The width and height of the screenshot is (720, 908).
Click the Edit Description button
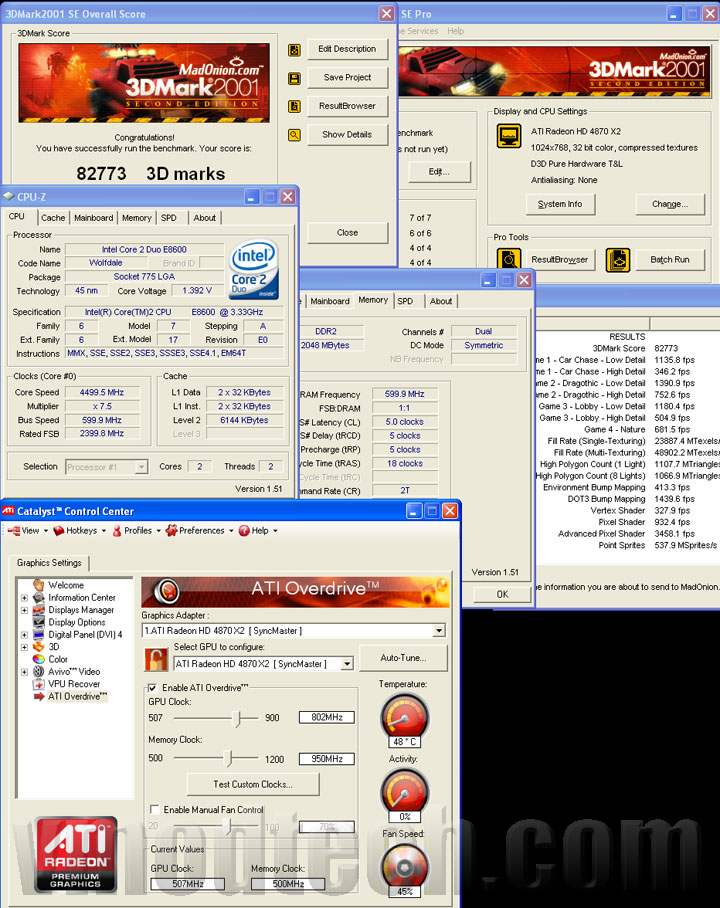pyautogui.click(x=347, y=49)
